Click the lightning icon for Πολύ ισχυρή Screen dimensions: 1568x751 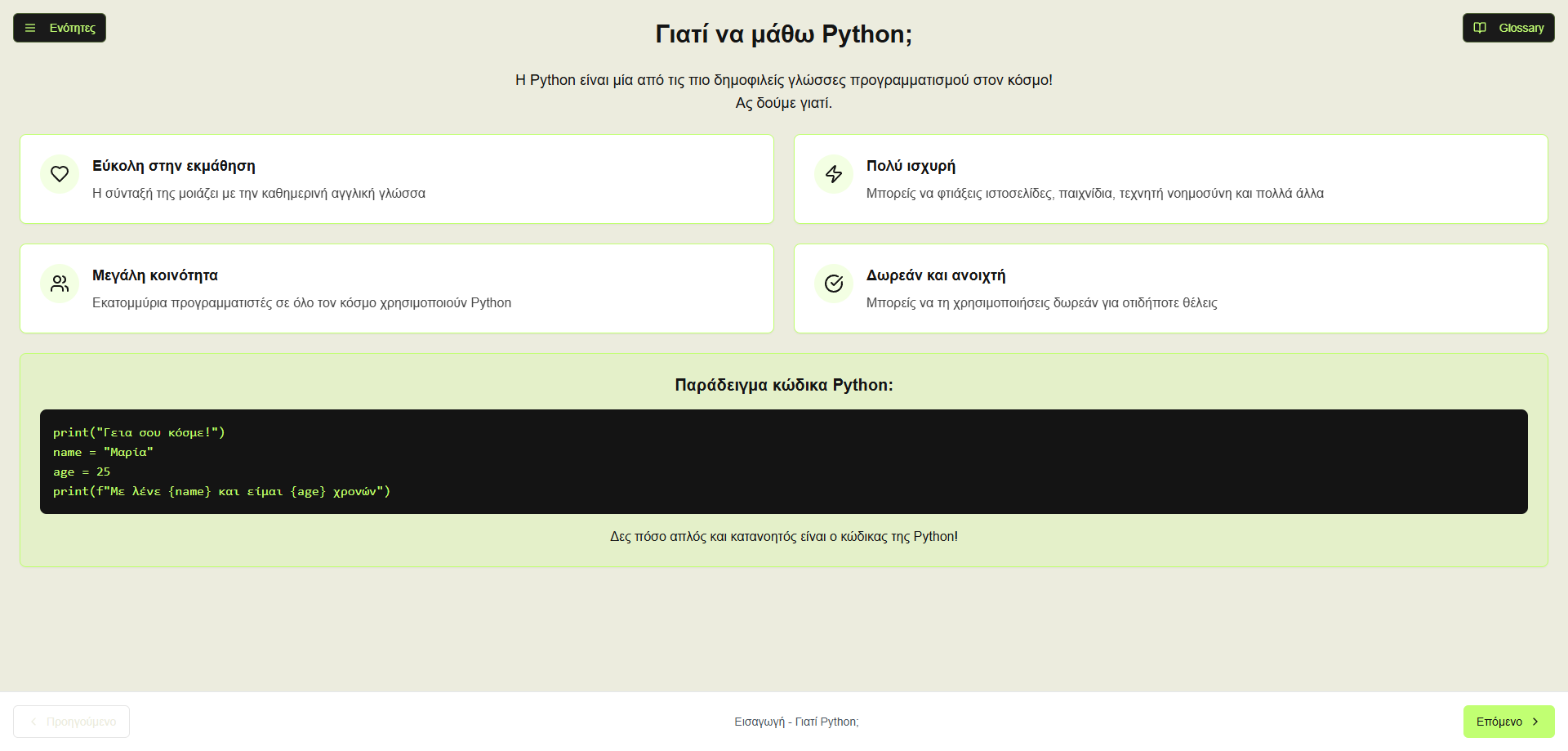[833, 173]
